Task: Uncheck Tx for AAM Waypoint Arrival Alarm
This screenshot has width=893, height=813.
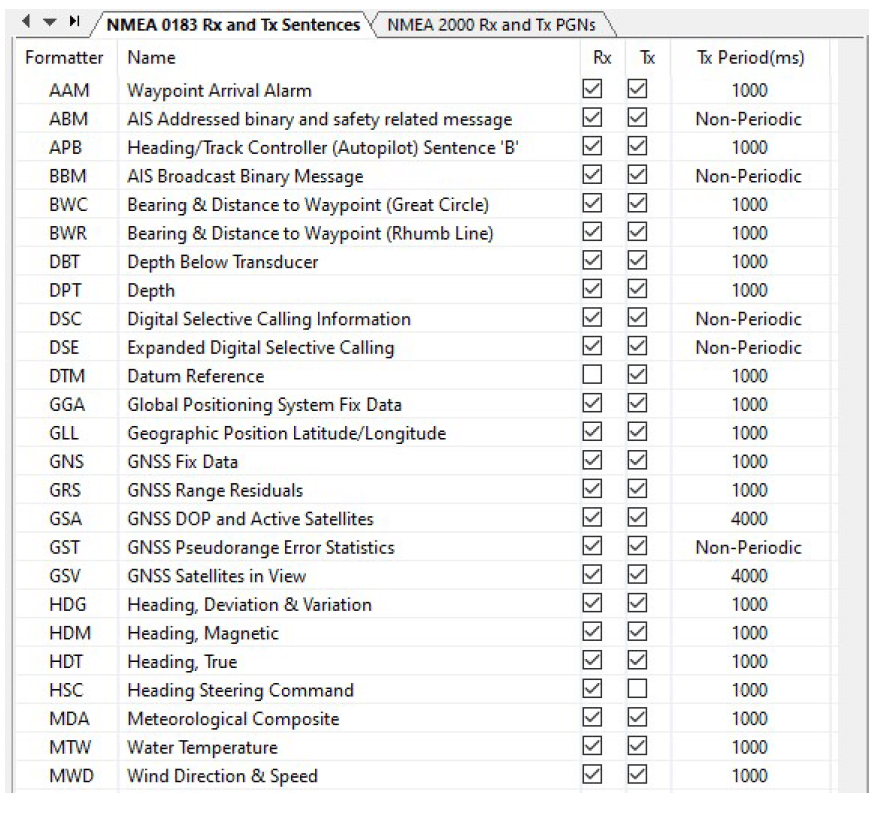Action: pos(637,89)
